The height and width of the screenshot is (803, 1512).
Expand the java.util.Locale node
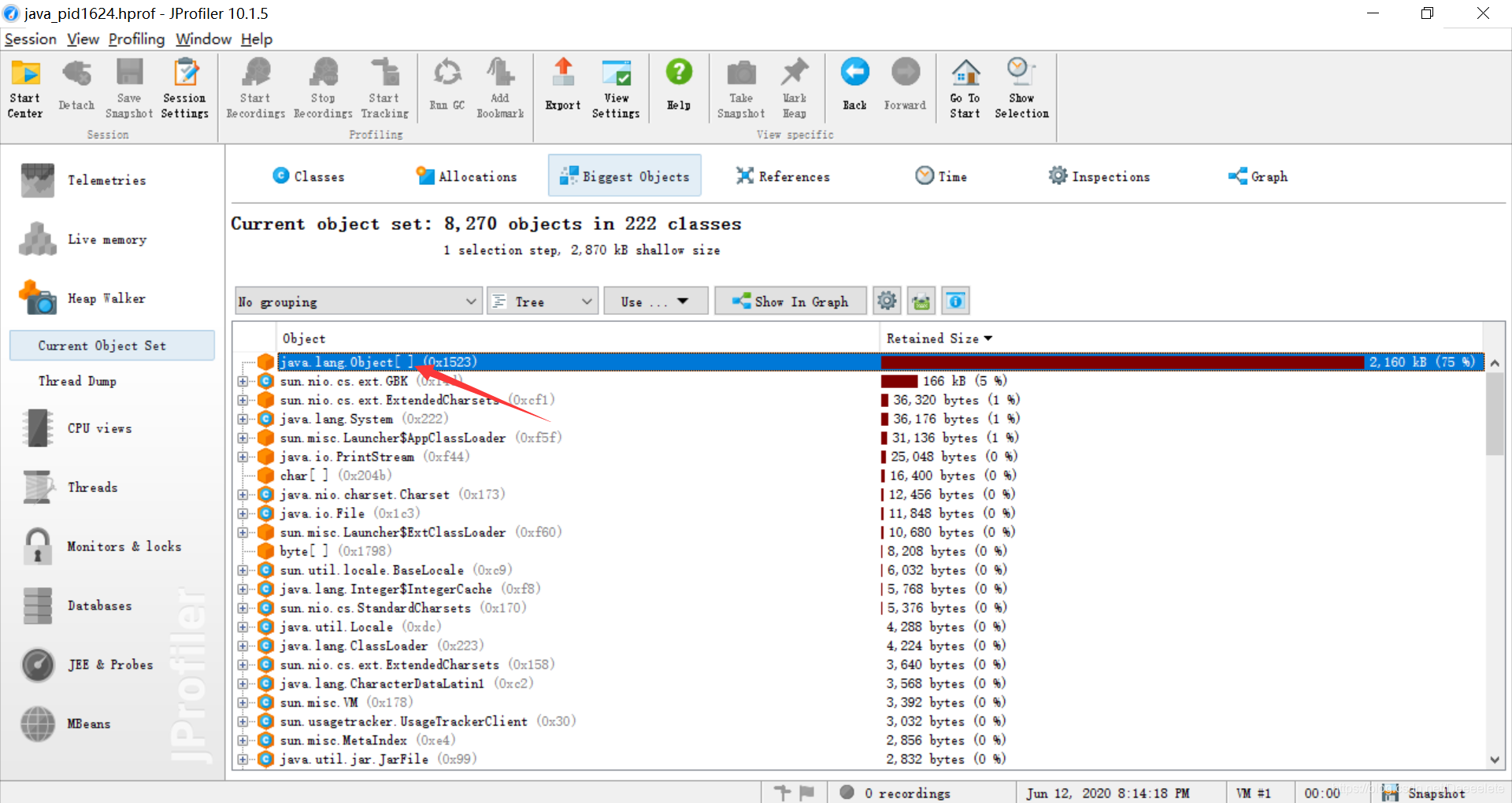(243, 627)
